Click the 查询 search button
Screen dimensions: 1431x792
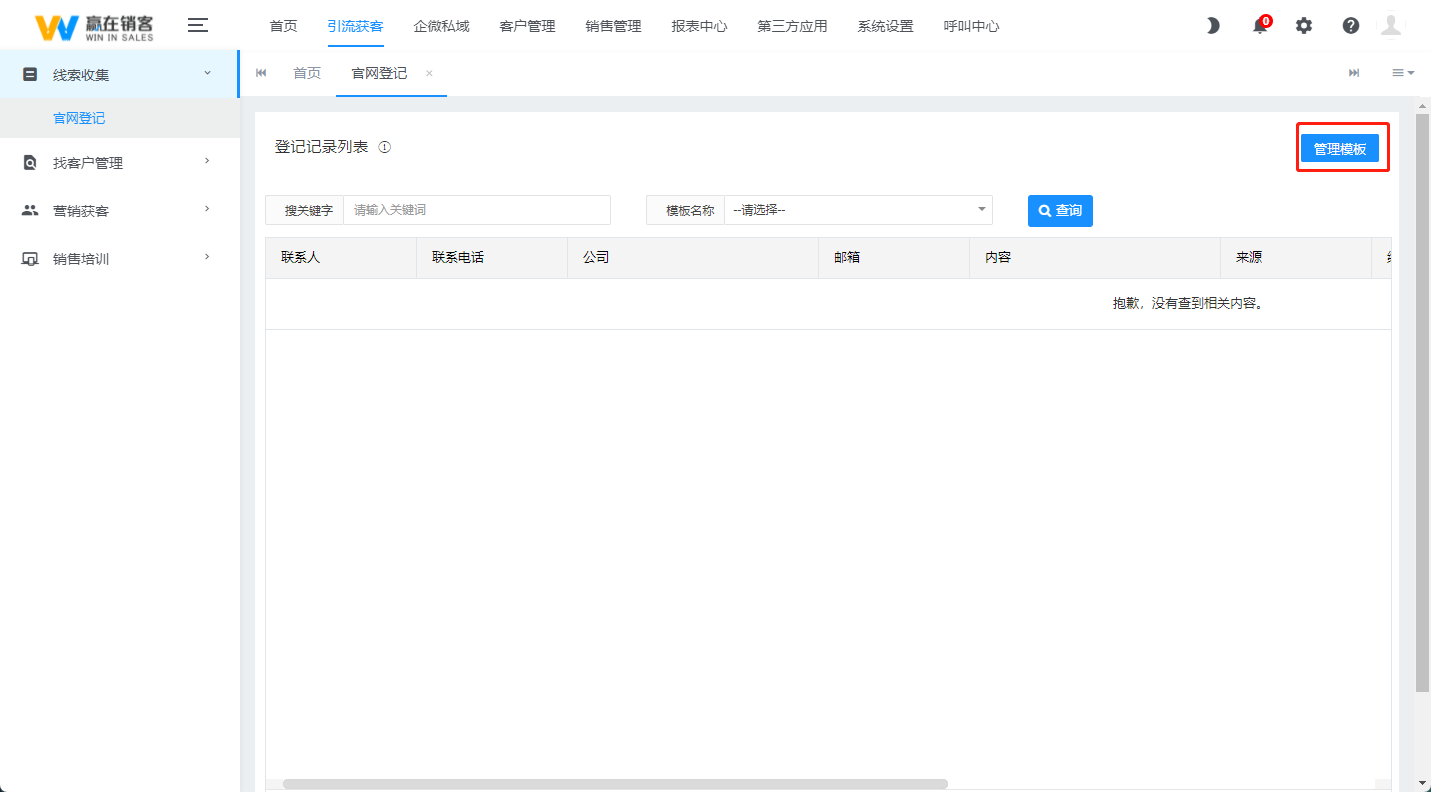(x=1060, y=210)
